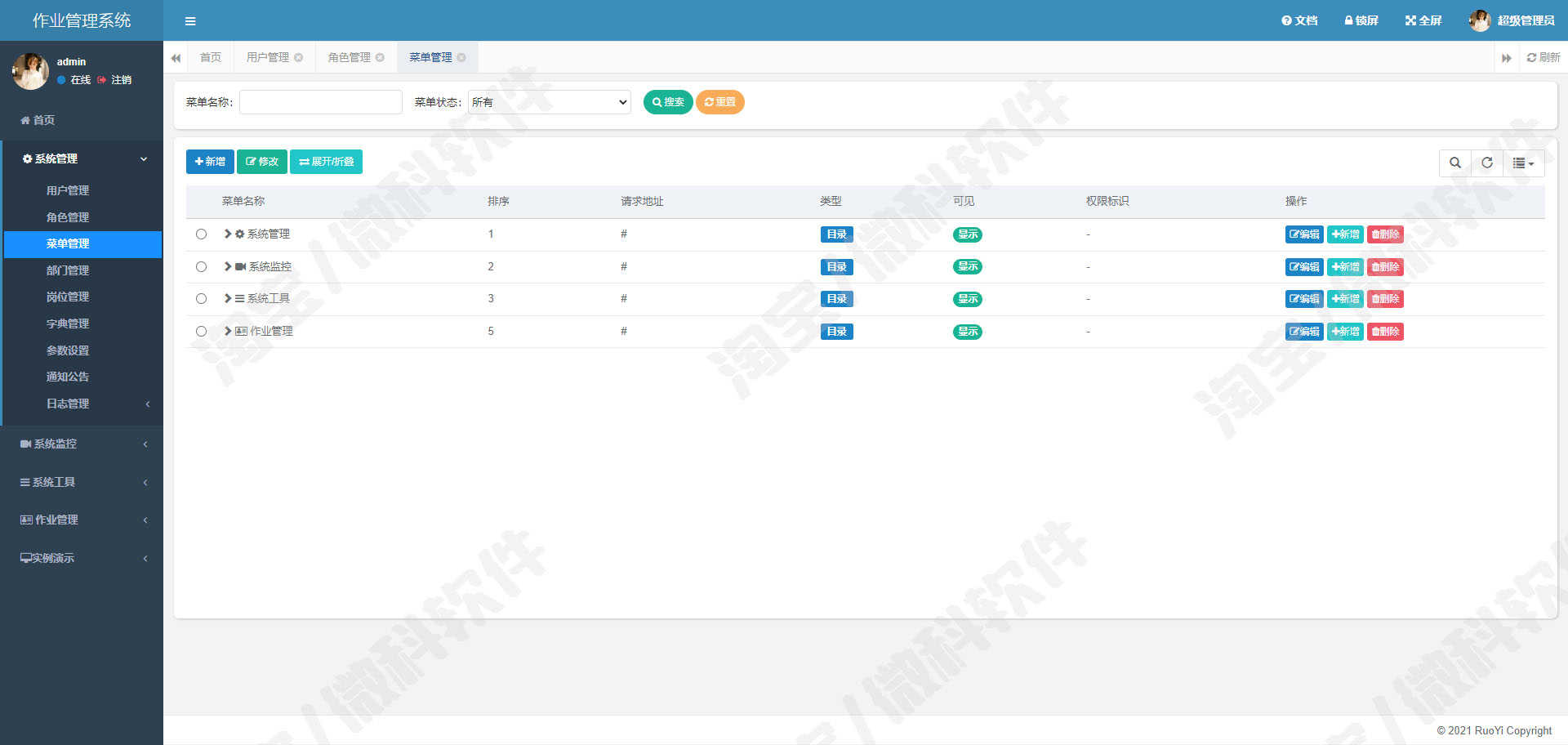Click 删除 for 系统管理 row
The height and width of the screenshot is (745, 1568).
coord(1385,234)
